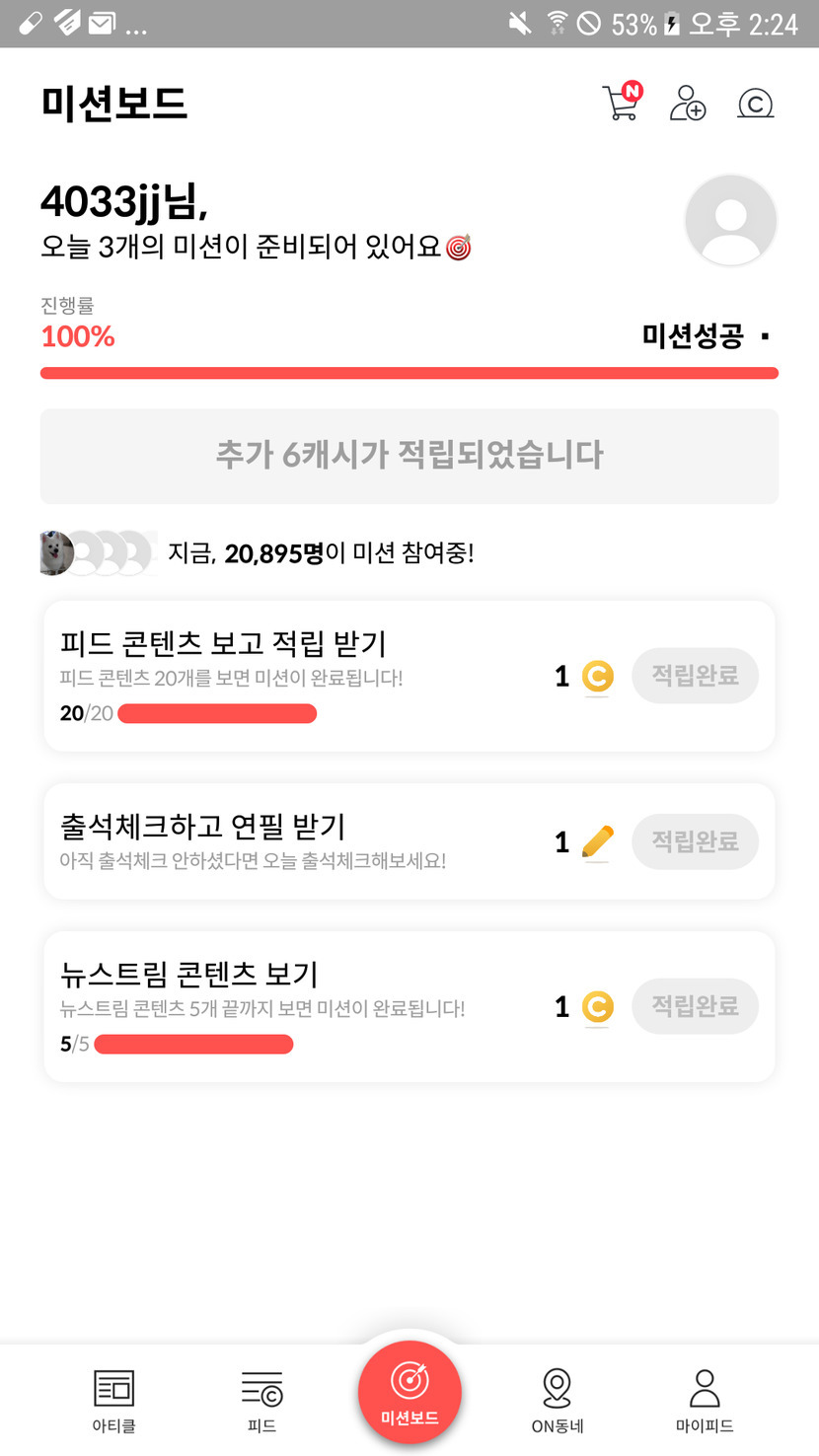The image size is (819, 1456).
Task: Tap coin icon on feed content mission
Action: pyautogui.click(x=597, y=677)
